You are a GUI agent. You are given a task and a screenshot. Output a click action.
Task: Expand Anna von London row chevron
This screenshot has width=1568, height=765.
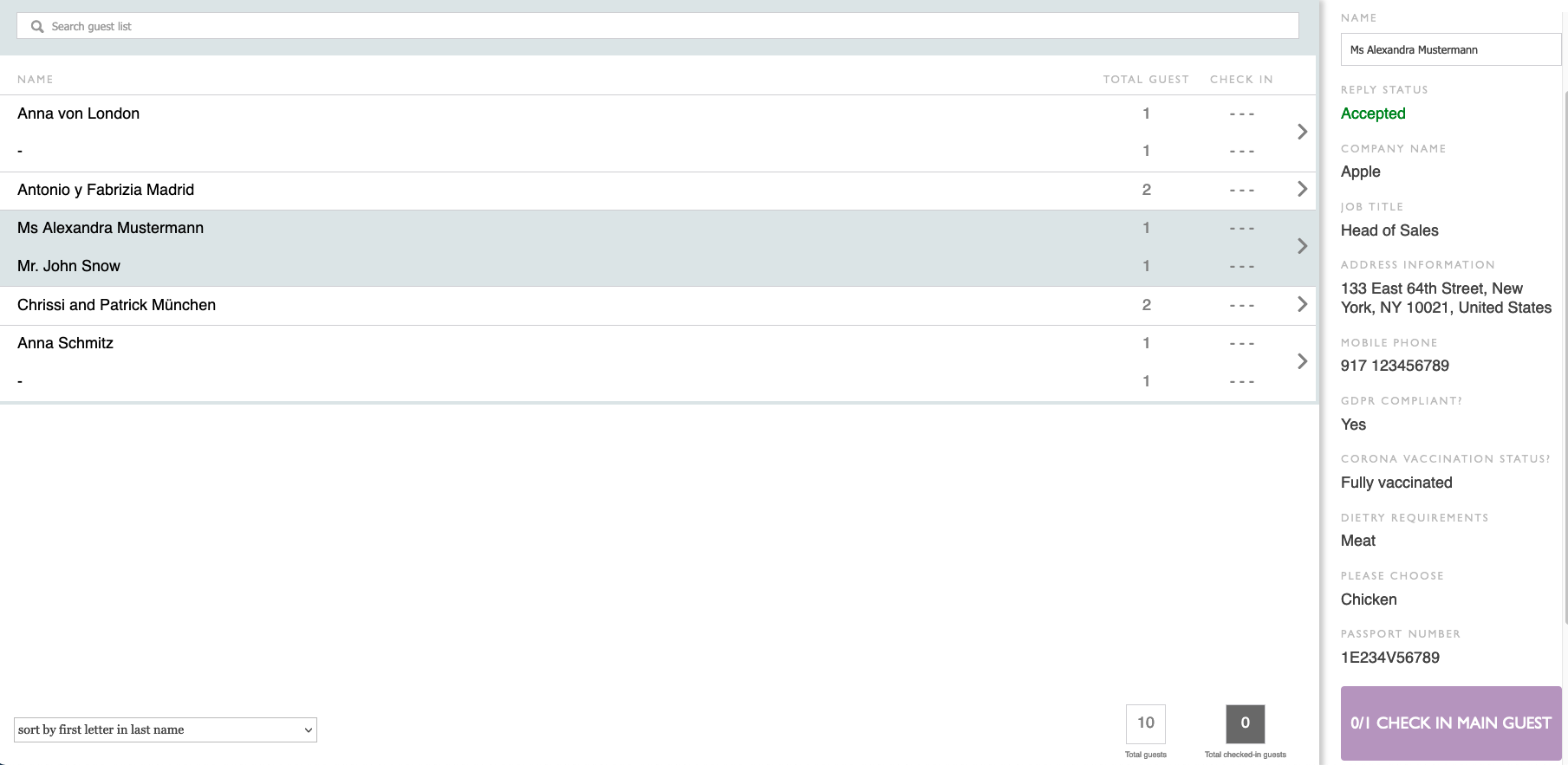(1302, 132)
